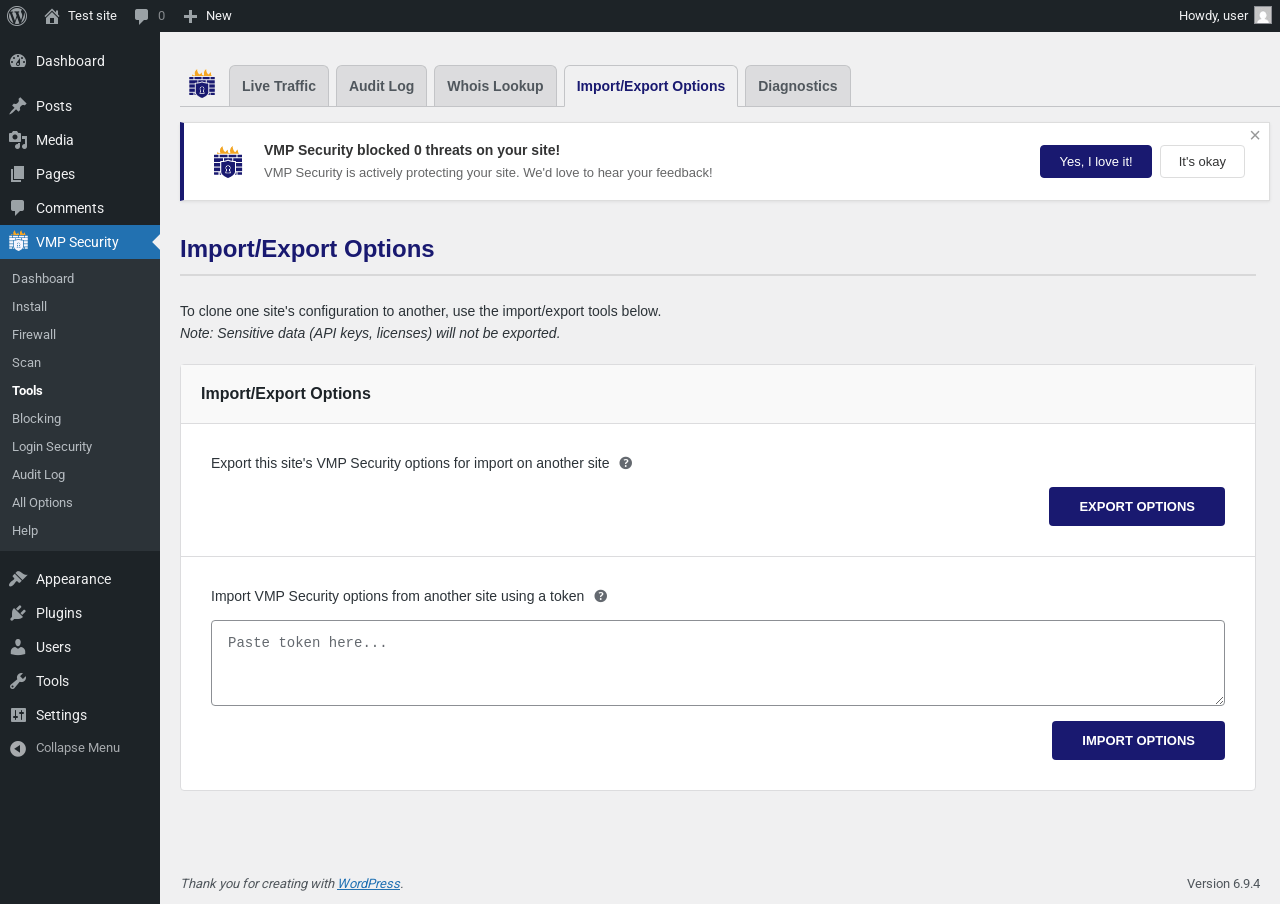
Task: Click the WordPress logo in admin bar
Action: point(17,16)
